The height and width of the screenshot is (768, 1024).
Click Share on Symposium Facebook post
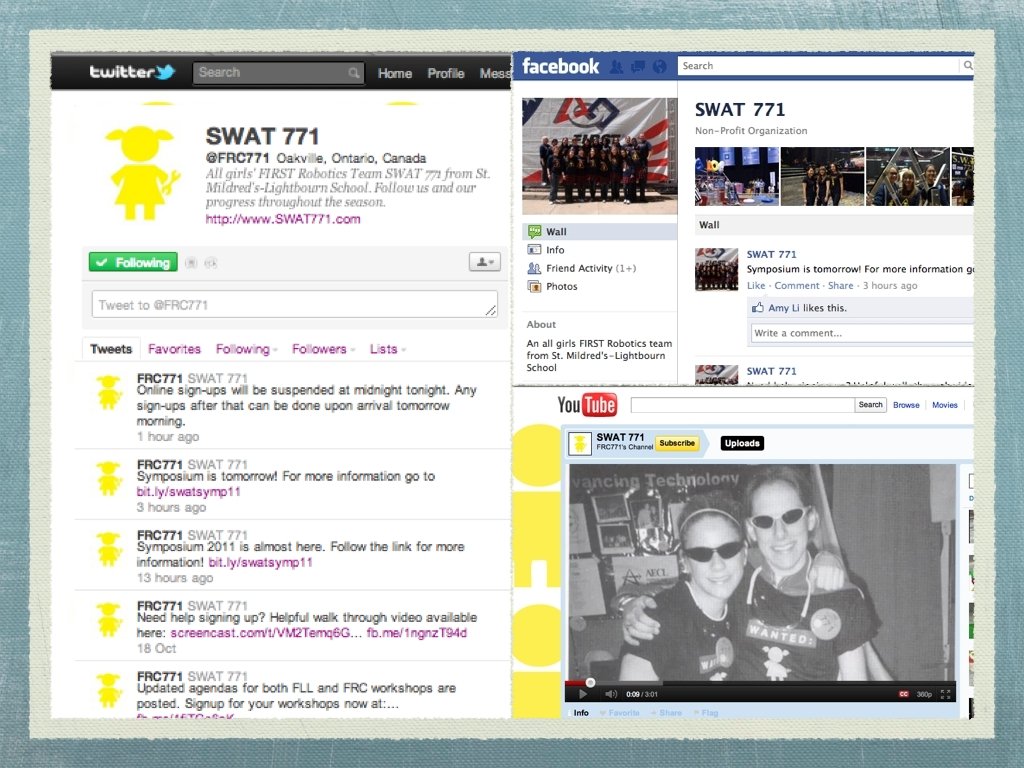840,285
